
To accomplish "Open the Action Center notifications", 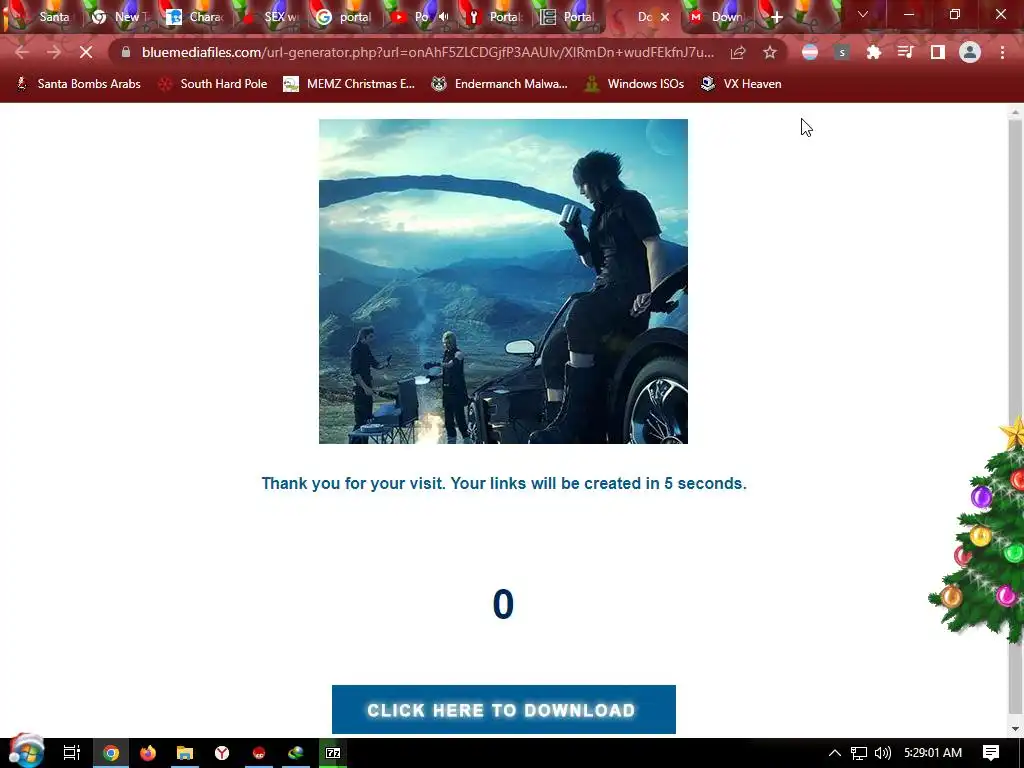I will pos(991,753).
